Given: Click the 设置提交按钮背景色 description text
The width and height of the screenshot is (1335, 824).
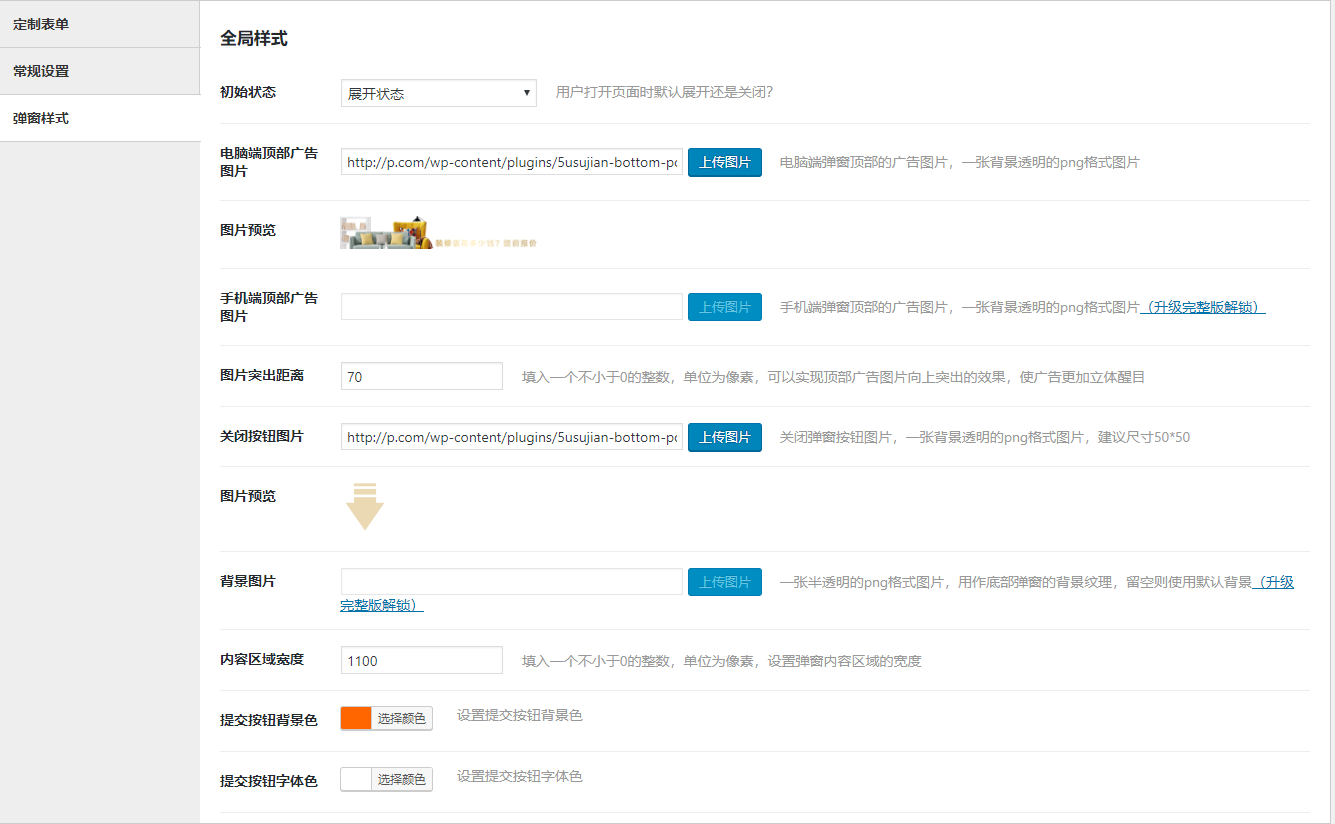Looking at the screenshot, I should 520,715.
